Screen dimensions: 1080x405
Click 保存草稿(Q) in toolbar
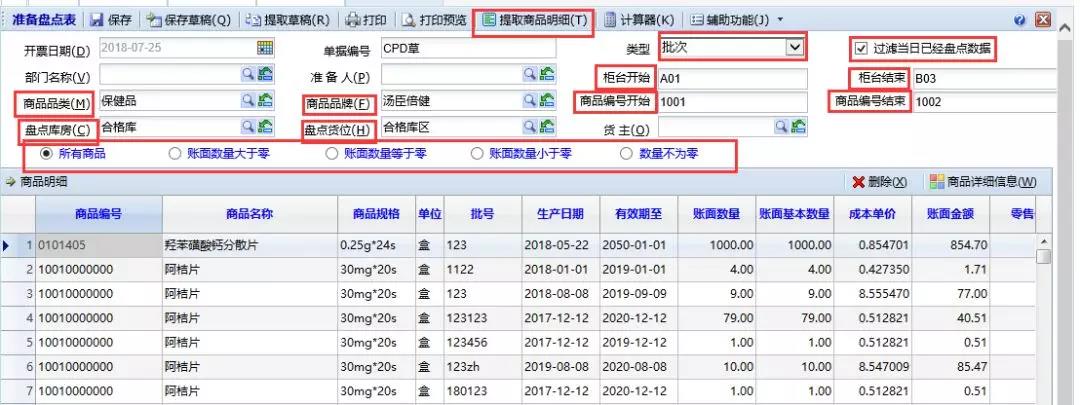point(188,20)
